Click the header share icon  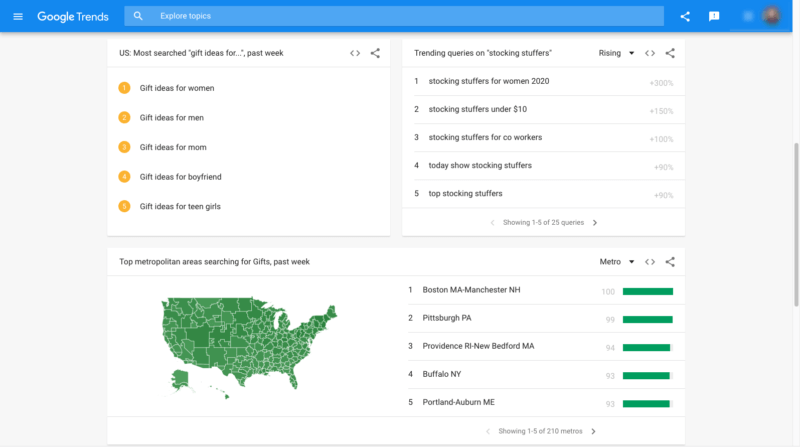coord(685,16)
